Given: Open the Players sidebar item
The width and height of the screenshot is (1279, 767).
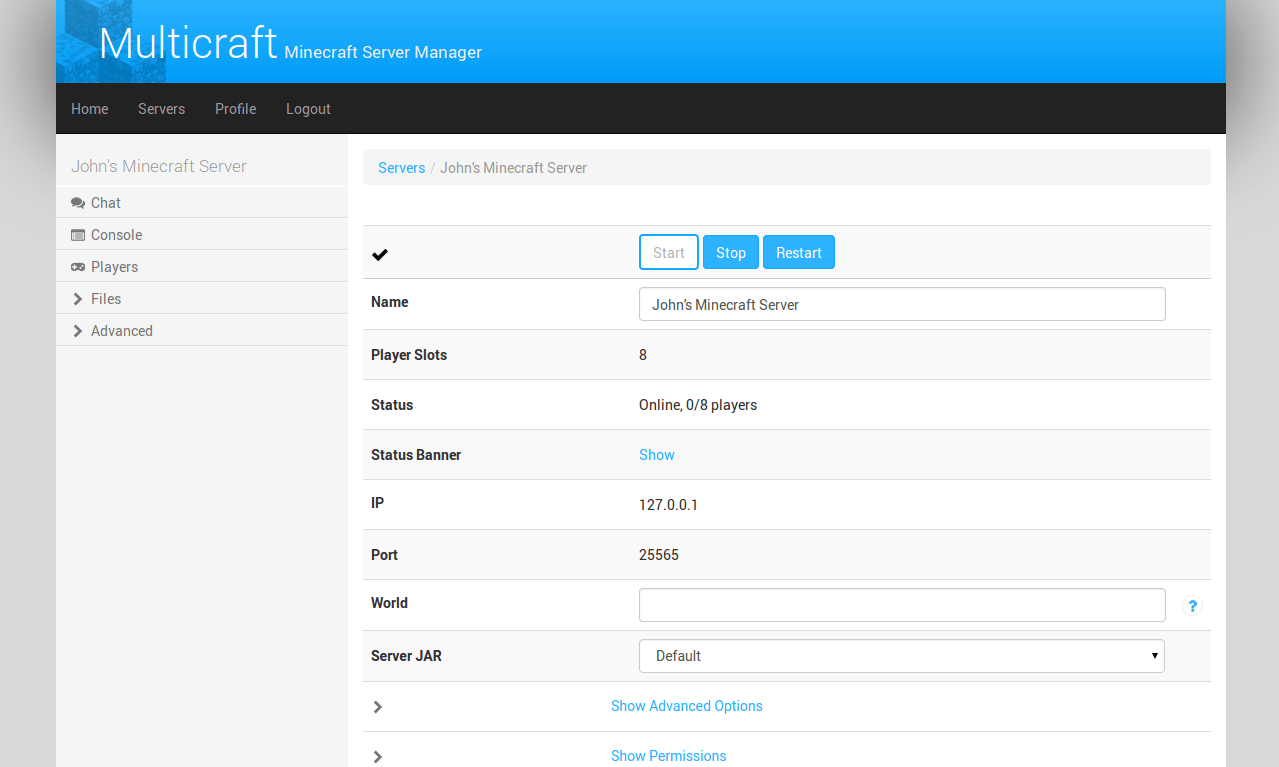Looking at the screenshot, I should 202,267.
